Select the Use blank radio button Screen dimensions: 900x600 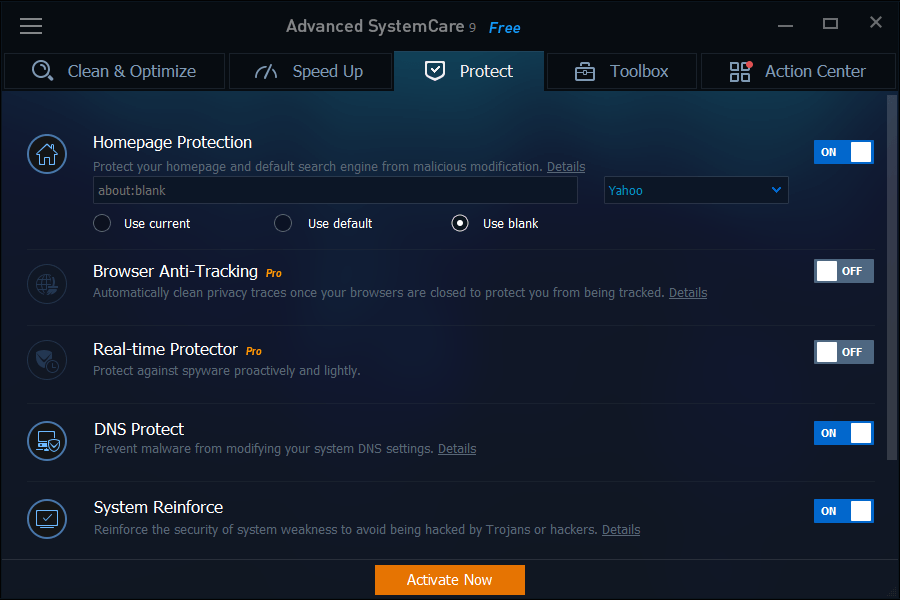tap(460, 223)
